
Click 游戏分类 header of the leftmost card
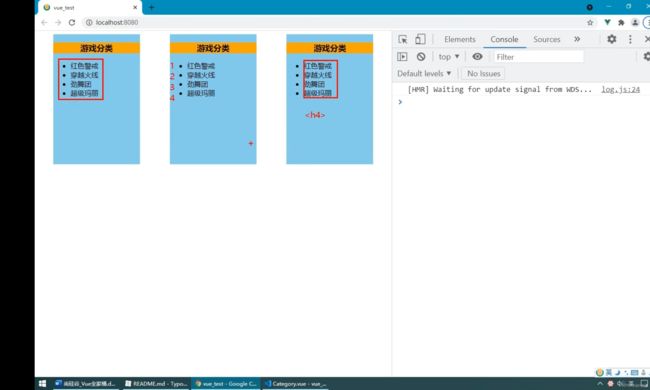click(x=96, y=48)
